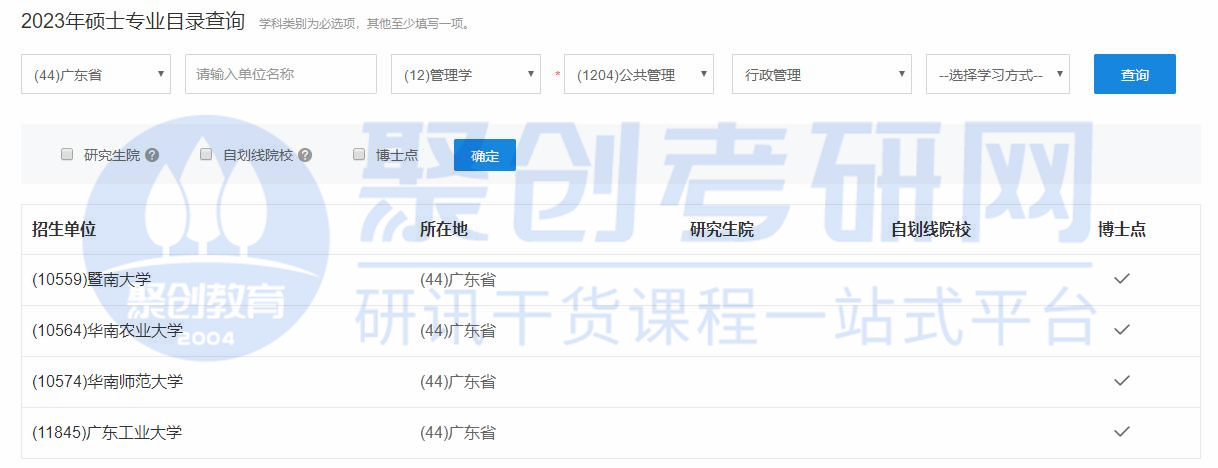Viewport: 1218px width, 468px height.
Task: Open the (44)广东省 province dropdown
Action: [x=96, y=74]
